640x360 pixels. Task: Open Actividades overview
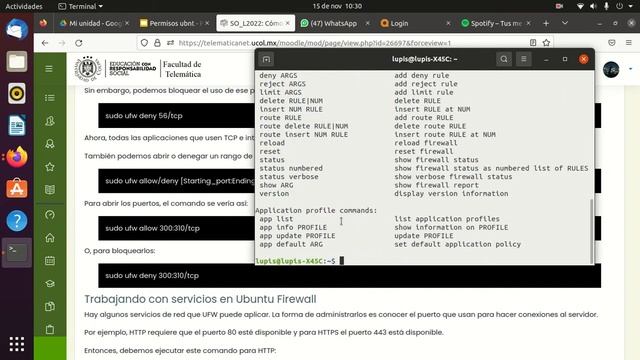pos(24,6)
